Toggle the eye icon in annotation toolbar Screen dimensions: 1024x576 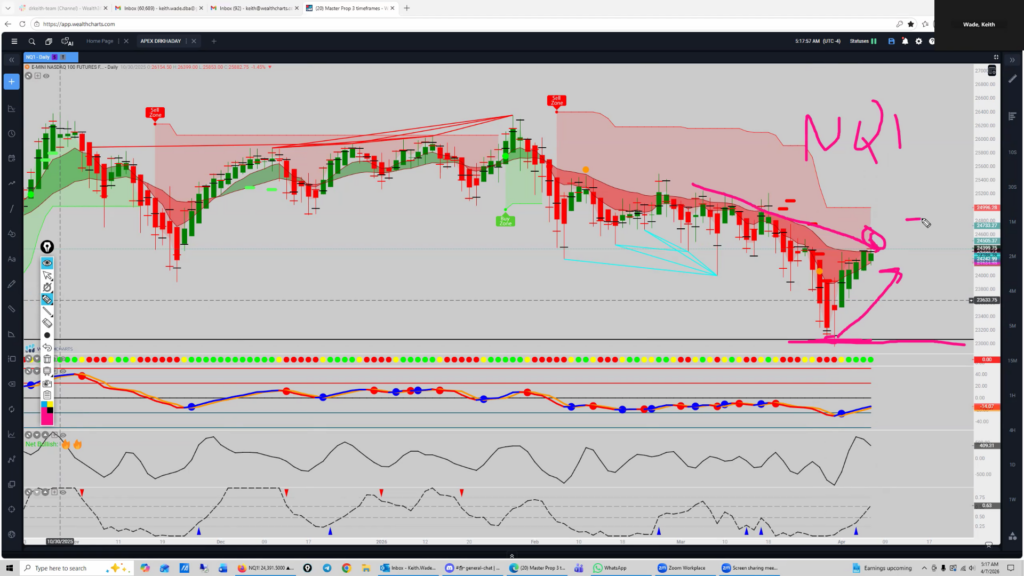pyautogui.click(x=47, y=262)
